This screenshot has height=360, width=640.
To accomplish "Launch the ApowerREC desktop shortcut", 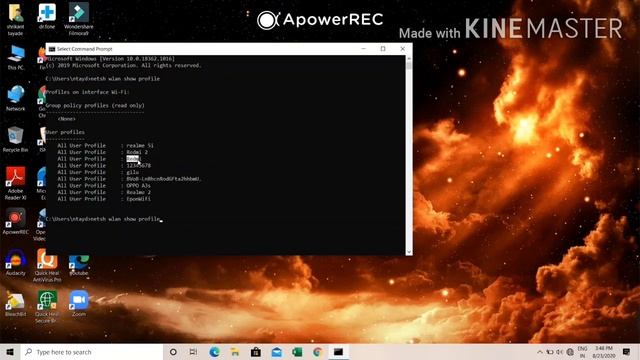I will (x=16, y=222).
